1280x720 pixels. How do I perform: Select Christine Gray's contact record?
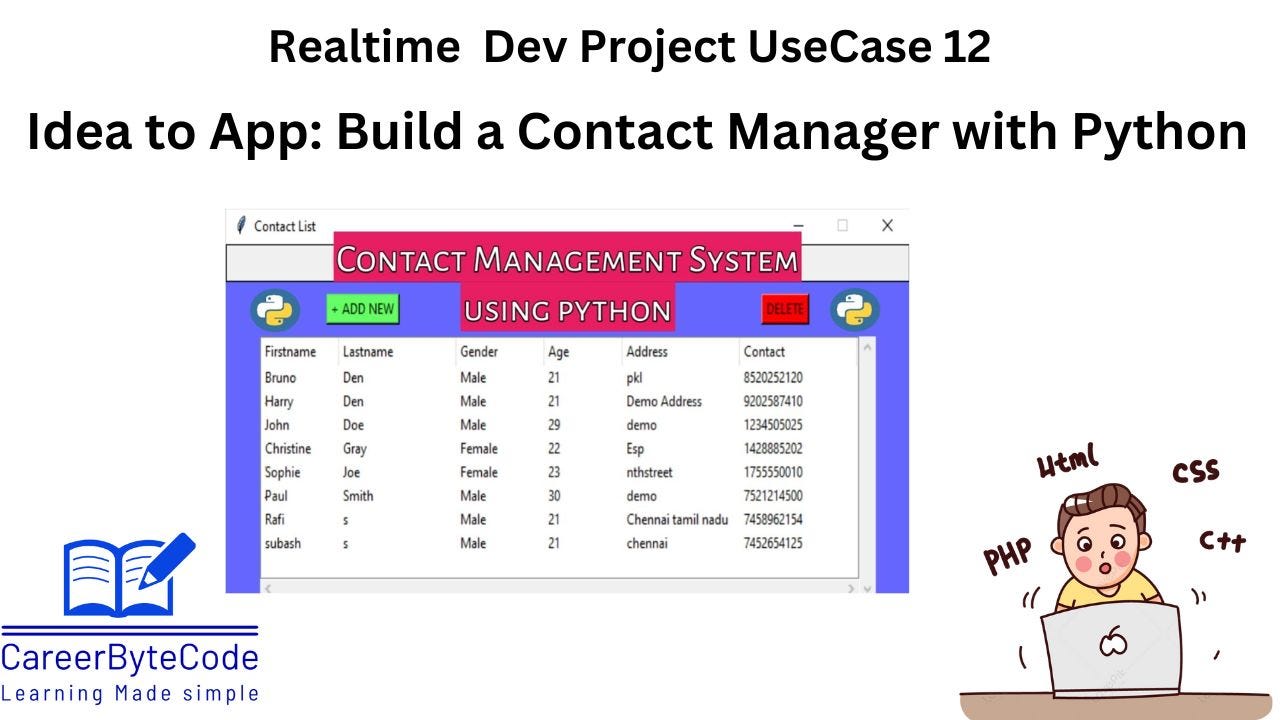(x=450, y=448)
